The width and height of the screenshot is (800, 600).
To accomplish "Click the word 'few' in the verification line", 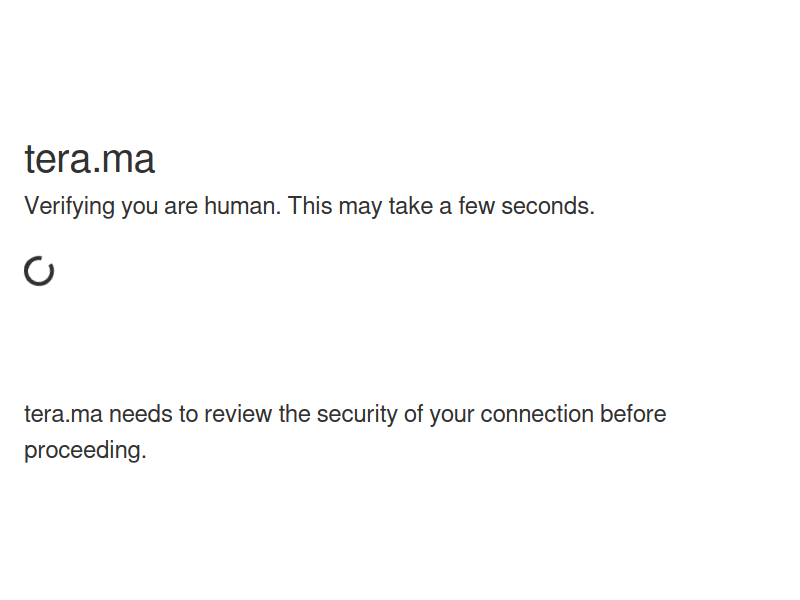I will (477, 206).
